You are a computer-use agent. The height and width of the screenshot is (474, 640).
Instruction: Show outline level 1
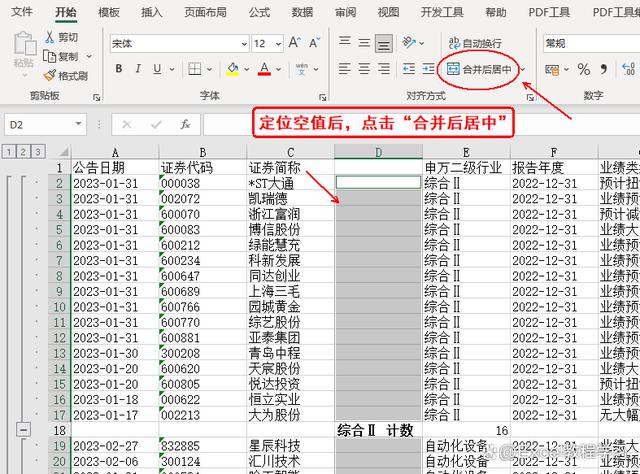click(9, 152)
